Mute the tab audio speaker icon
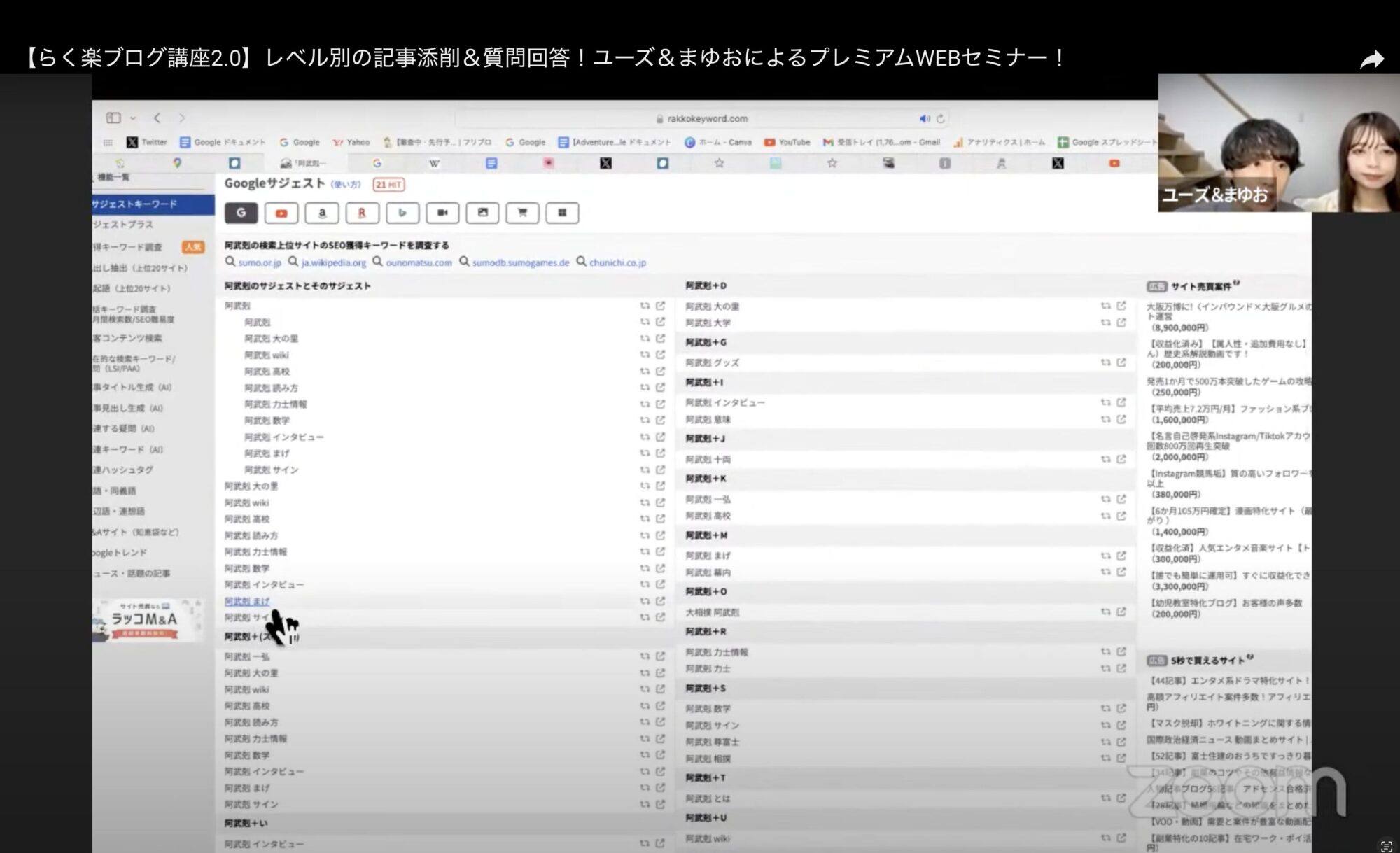 coord(924,119)
